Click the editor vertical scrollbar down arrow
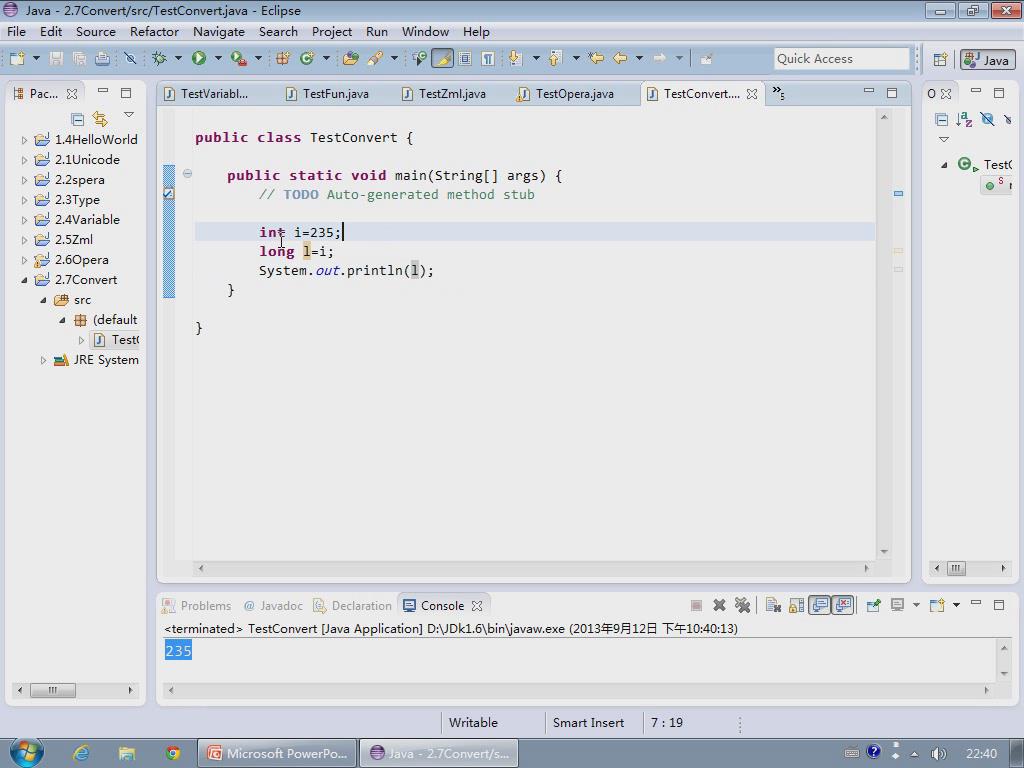 884,552
